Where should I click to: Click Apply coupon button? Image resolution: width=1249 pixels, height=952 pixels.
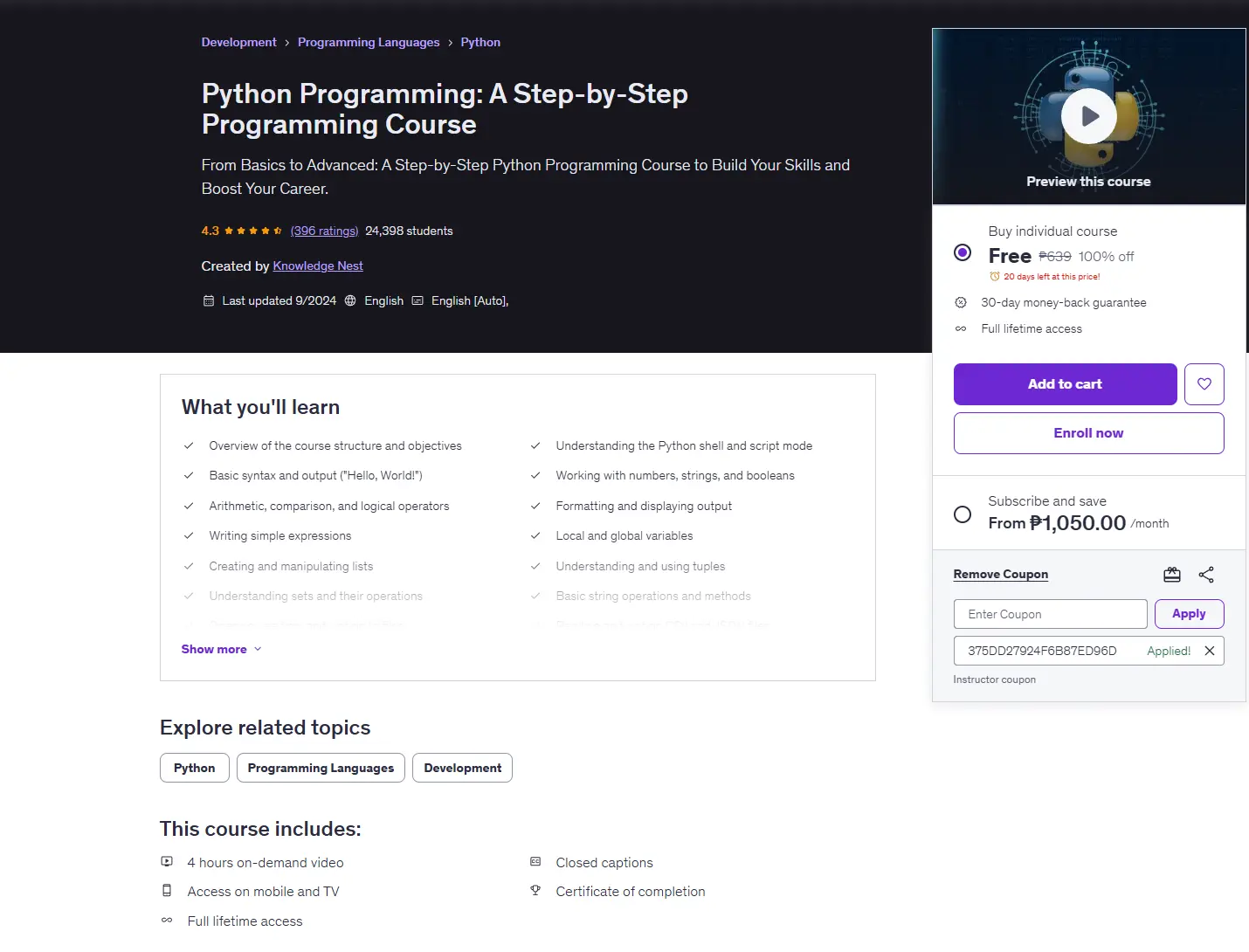[1189, 614]
